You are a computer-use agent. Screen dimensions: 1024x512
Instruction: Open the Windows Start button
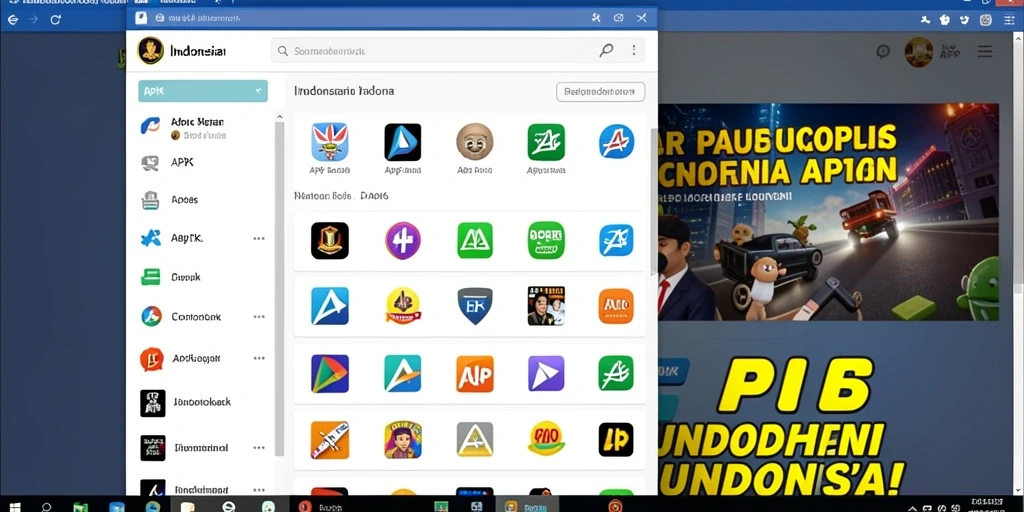[14, 506]
